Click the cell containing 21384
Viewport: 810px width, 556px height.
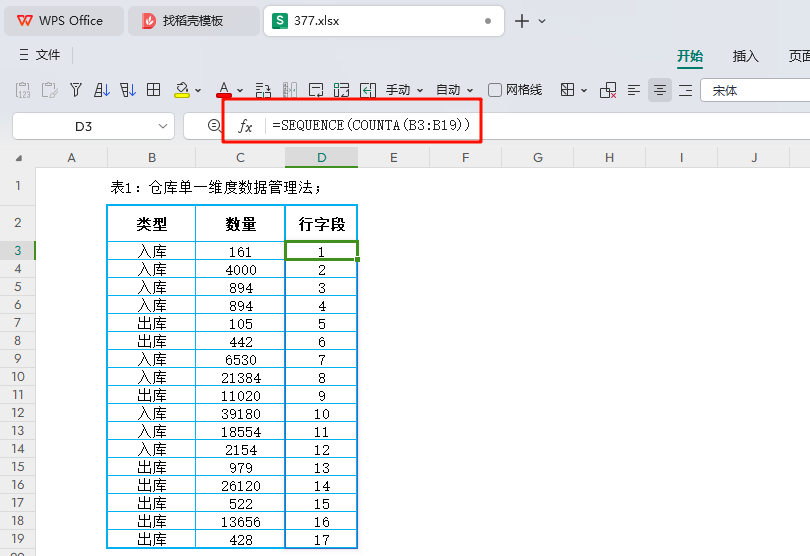tap(241, 377)
